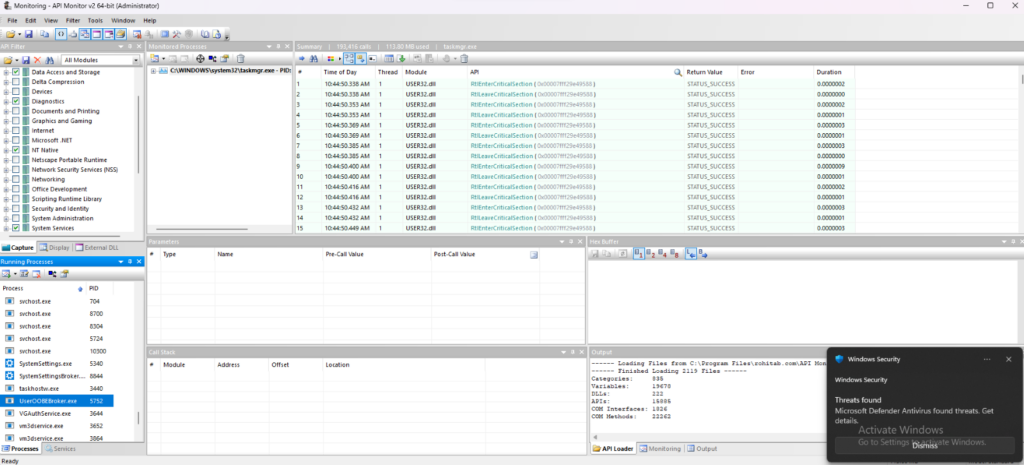Switch to the Services tab
This screenshot has height=465, width=1024.
[60, 449]
